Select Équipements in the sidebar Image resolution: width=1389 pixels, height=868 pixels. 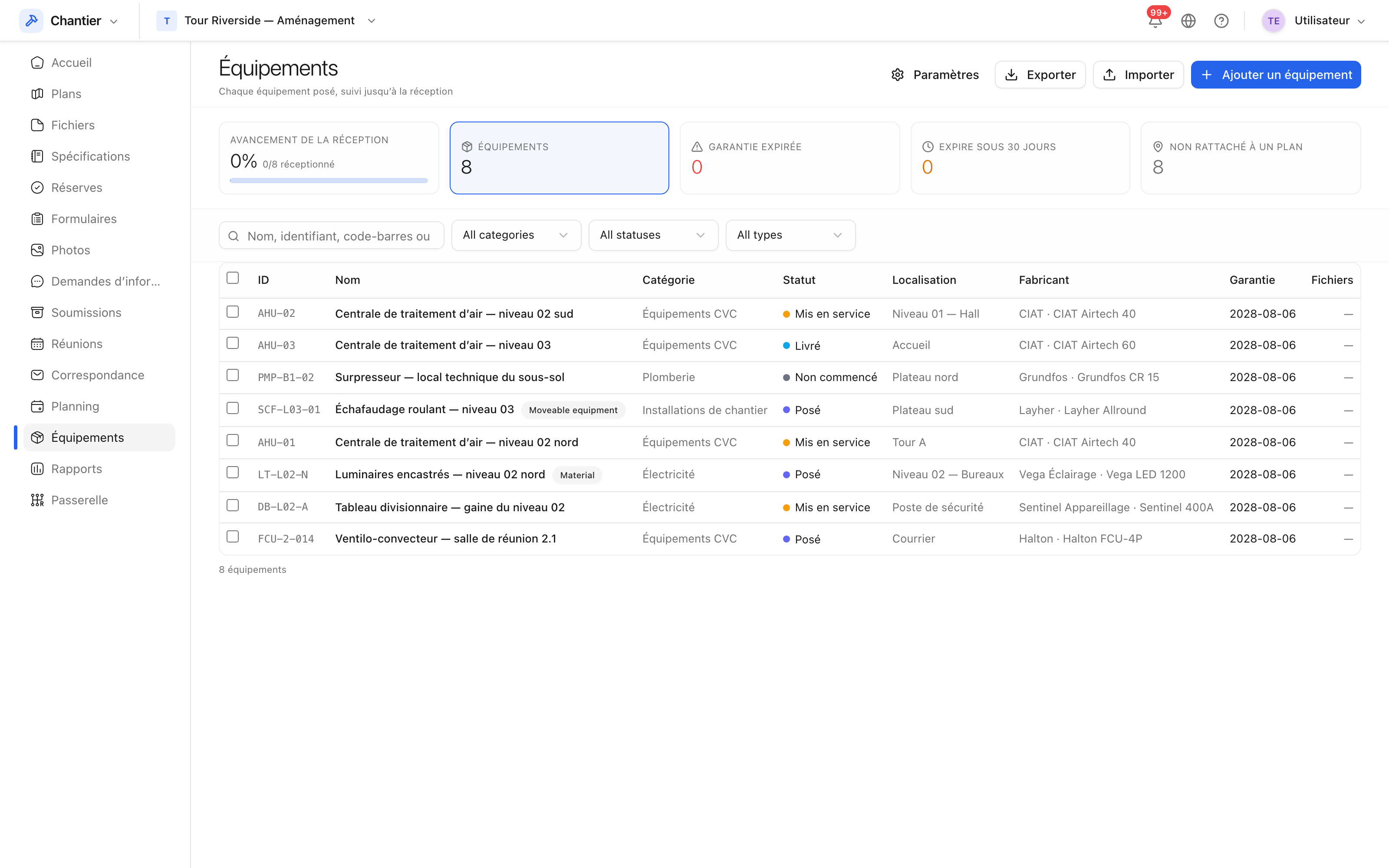pyautogui.click(x=99, y=437)
